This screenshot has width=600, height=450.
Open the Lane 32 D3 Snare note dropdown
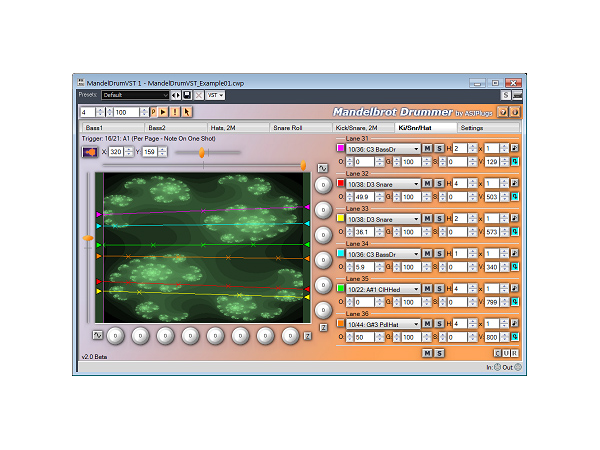click(x=383, y=184)
